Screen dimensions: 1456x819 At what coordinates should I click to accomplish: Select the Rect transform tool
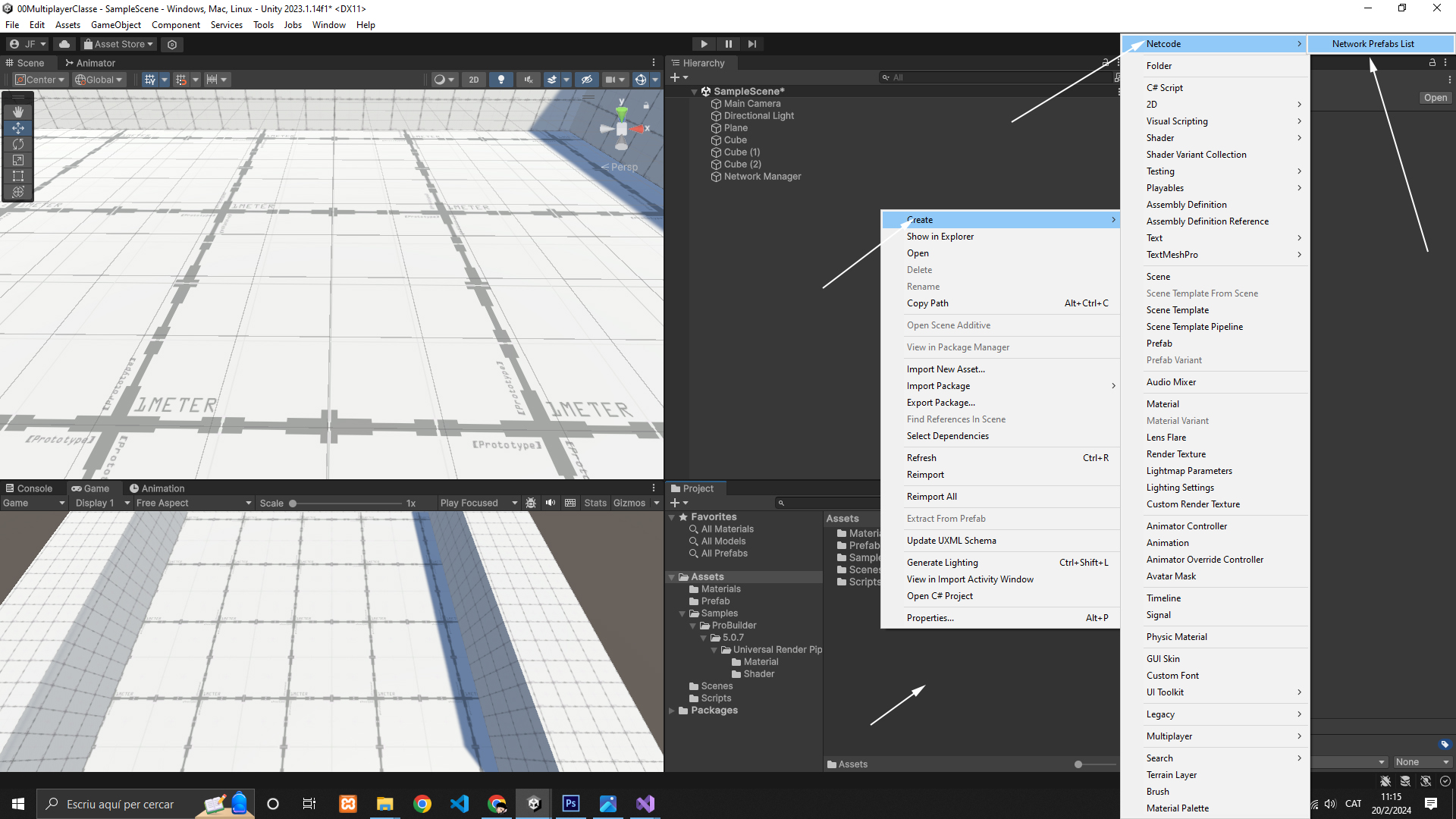18,176
